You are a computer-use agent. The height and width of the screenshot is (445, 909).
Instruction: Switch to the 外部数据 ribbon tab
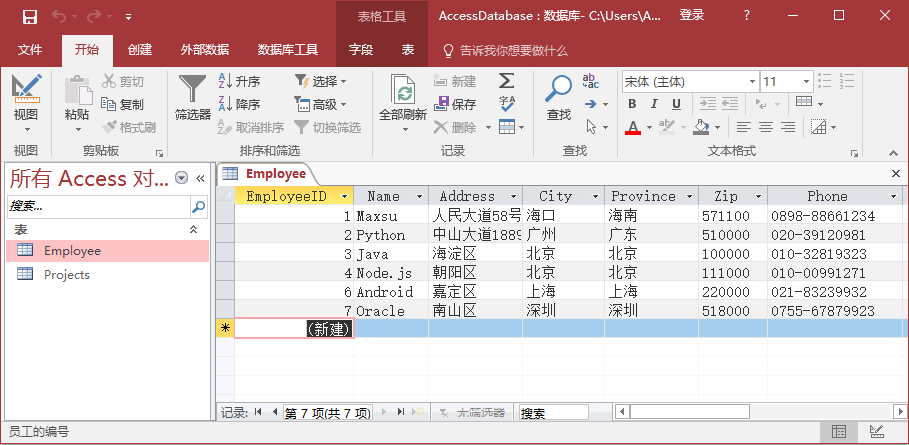pos(204,50)
